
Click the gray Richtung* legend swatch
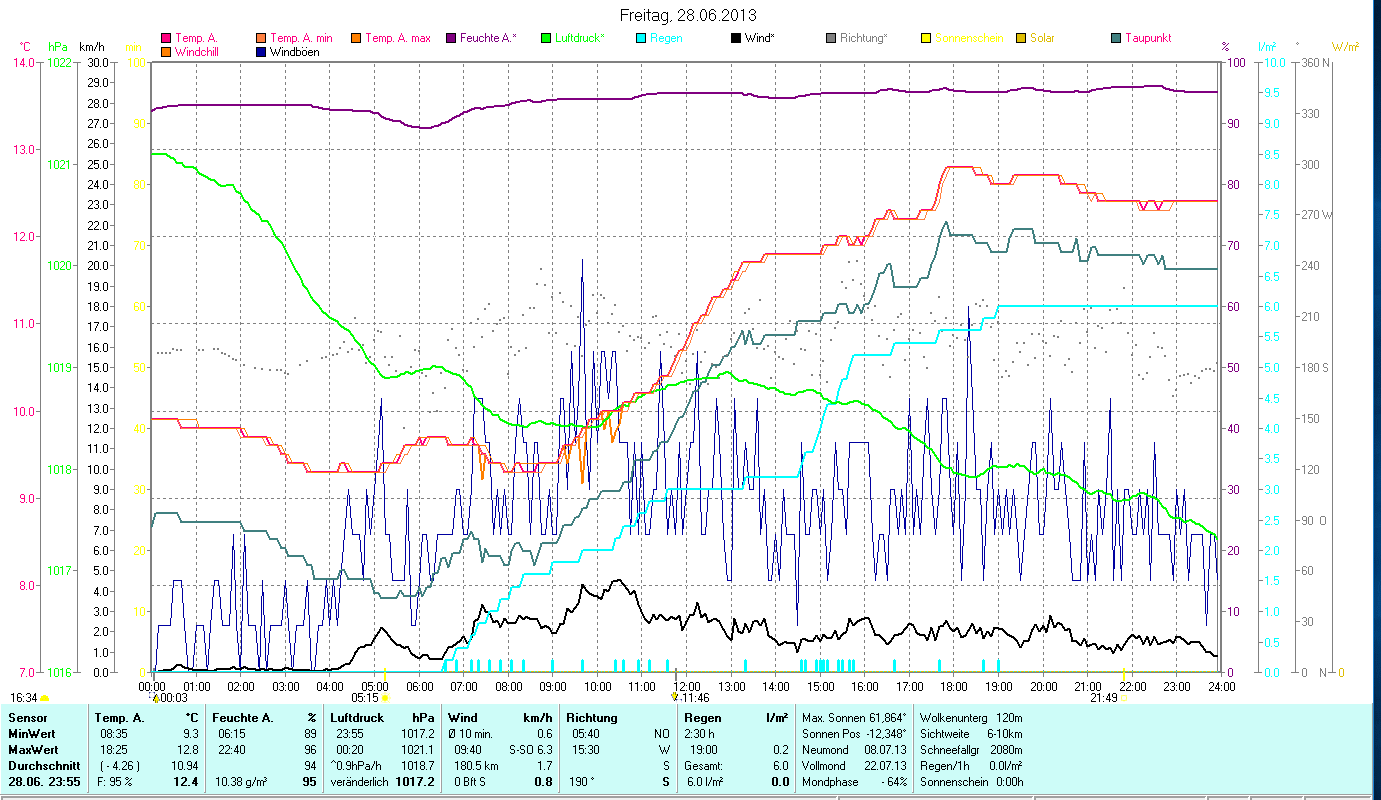pyautogui.click(x=830, y=39)
